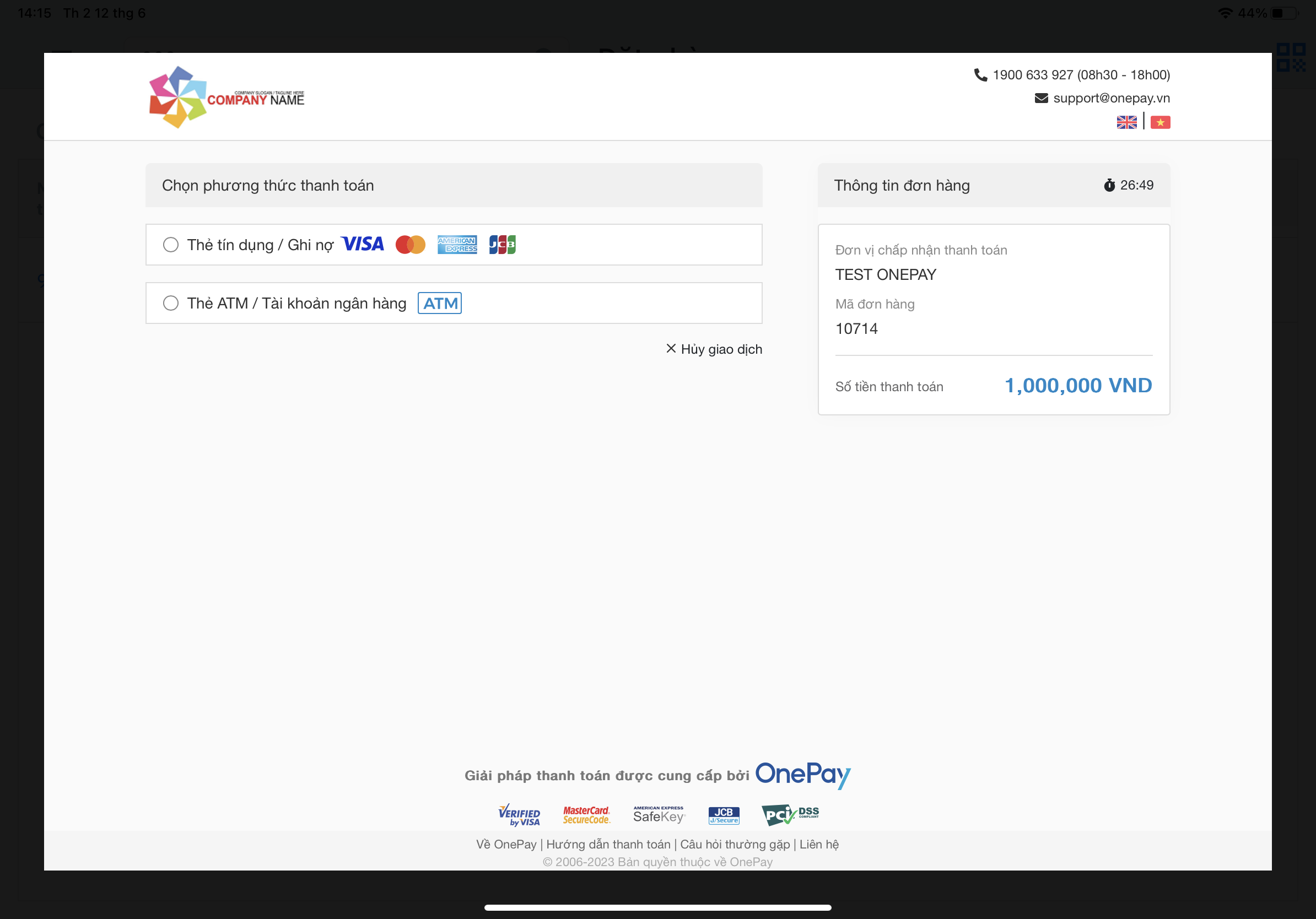Image resolution: width=1316 pixels, height=919 pixels.
Task: Open Câu hỏi thường gặp link
Action: [735, 844]
